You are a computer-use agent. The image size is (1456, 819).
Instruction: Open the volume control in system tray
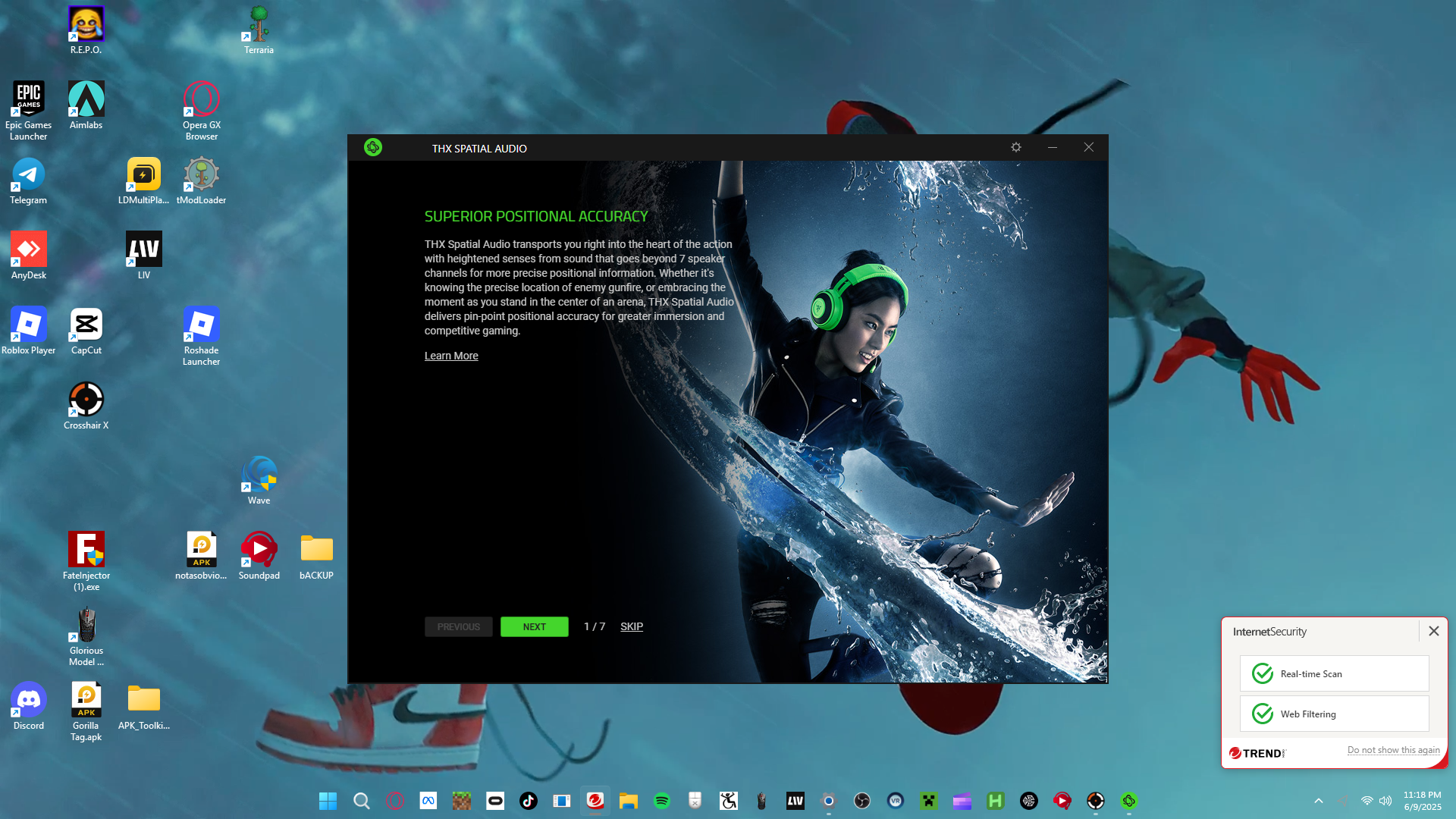1385,801
